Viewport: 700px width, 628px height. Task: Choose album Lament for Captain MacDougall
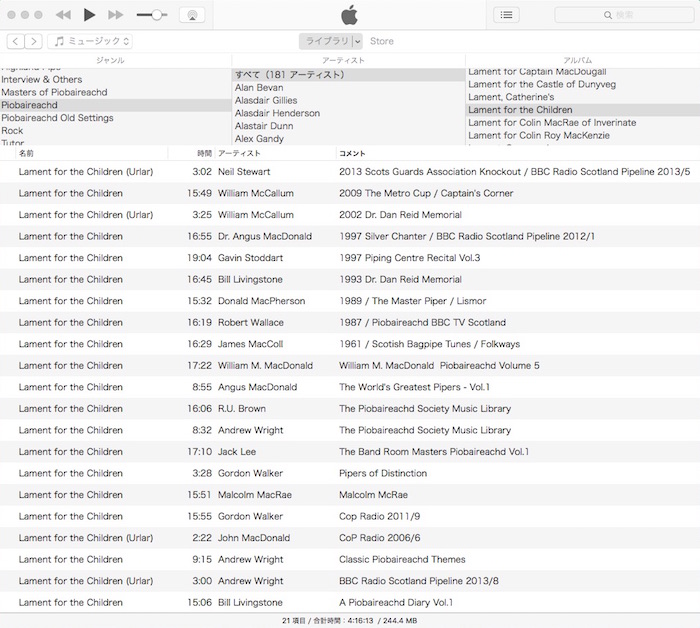coord(537,72)
